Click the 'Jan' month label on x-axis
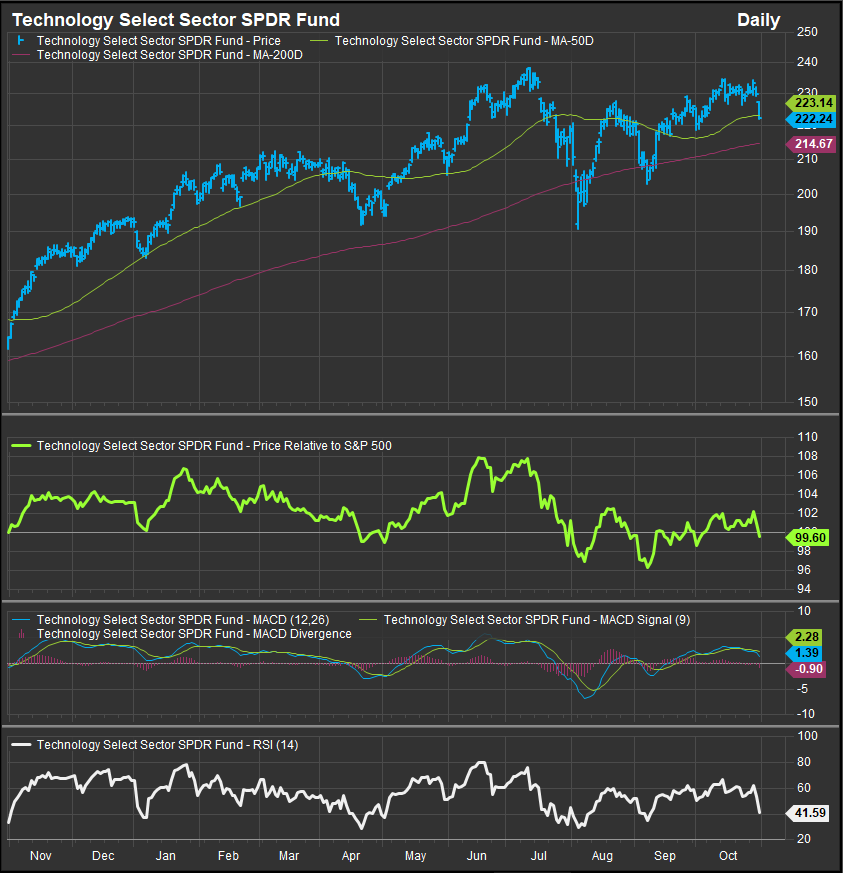This screenshot has height=873, width=843. 165,855
